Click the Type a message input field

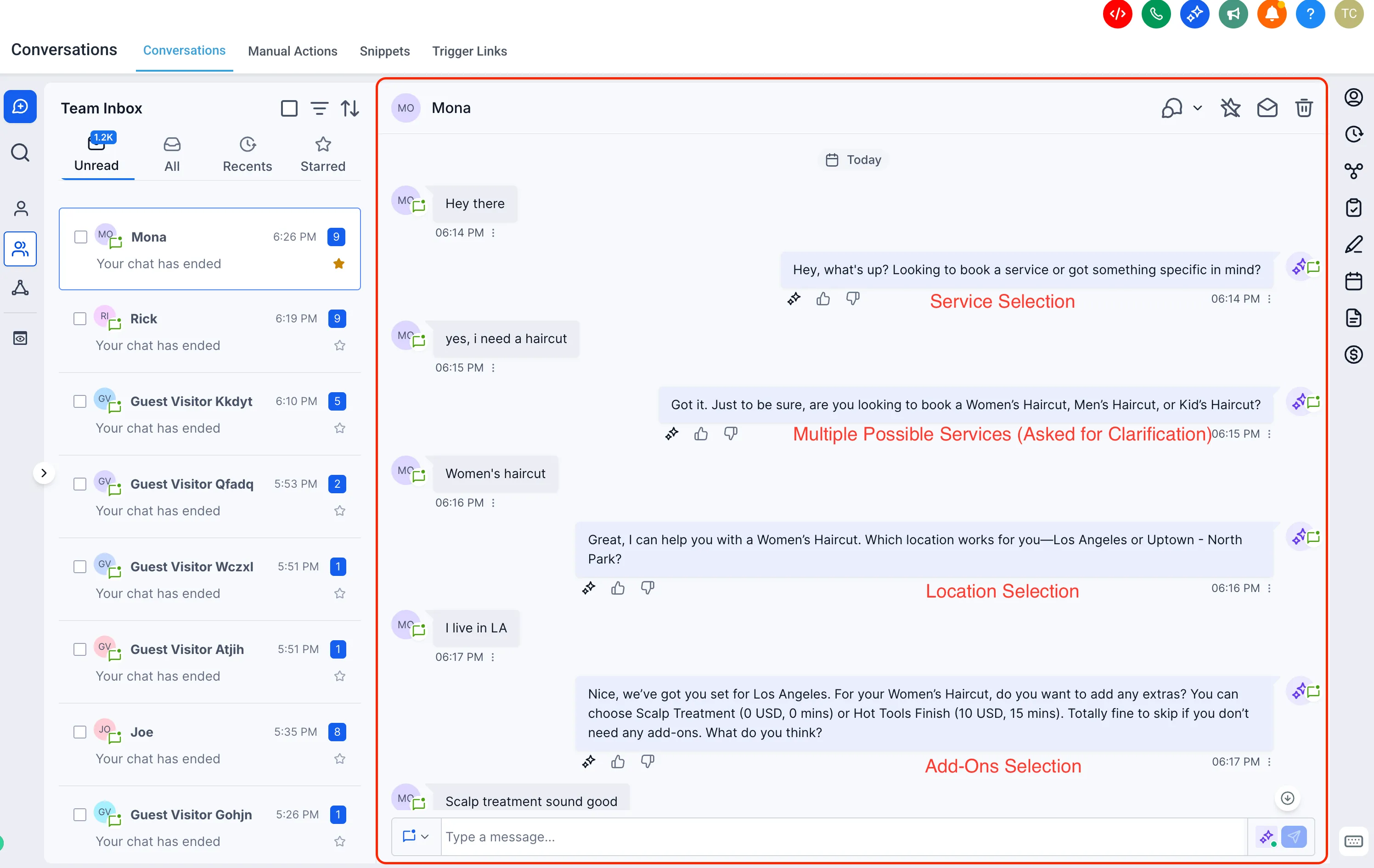(843, 837)
